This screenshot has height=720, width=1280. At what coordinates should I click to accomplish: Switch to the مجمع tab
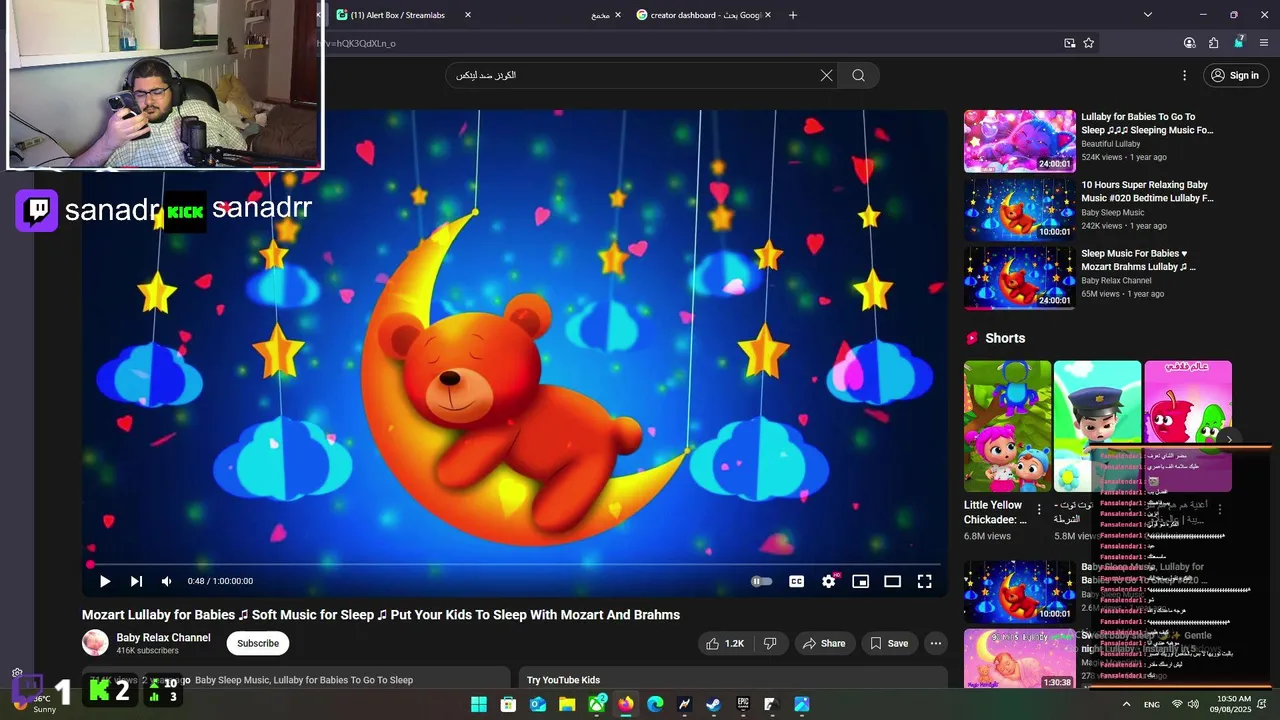tap(600, 15)
